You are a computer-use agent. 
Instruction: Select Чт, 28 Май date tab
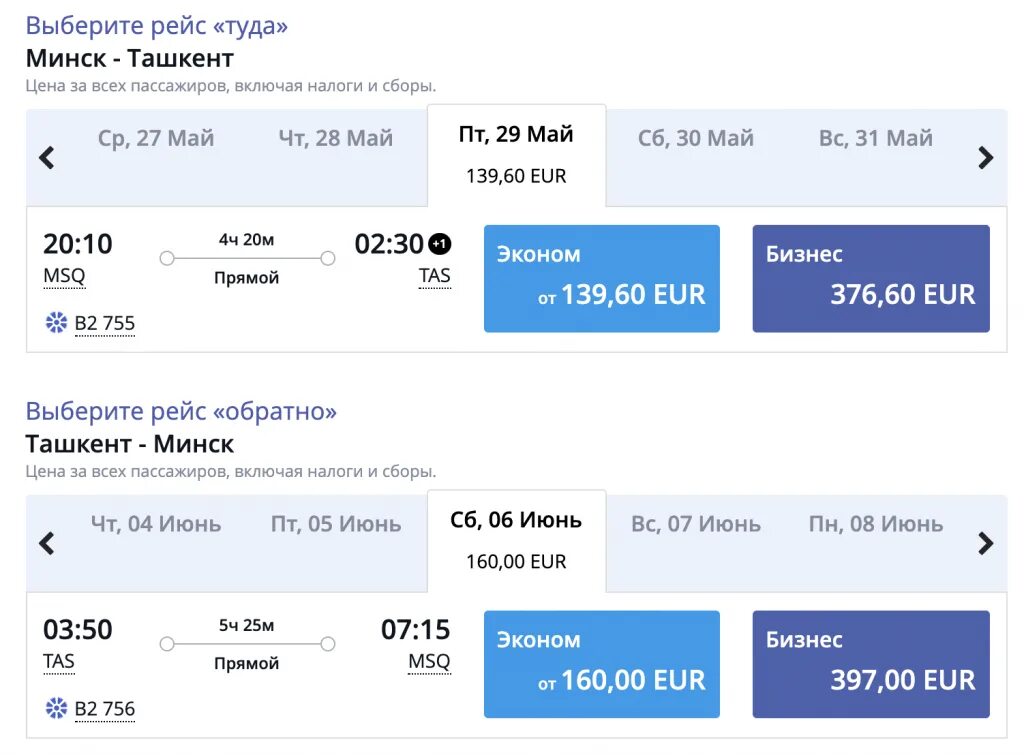335,139
